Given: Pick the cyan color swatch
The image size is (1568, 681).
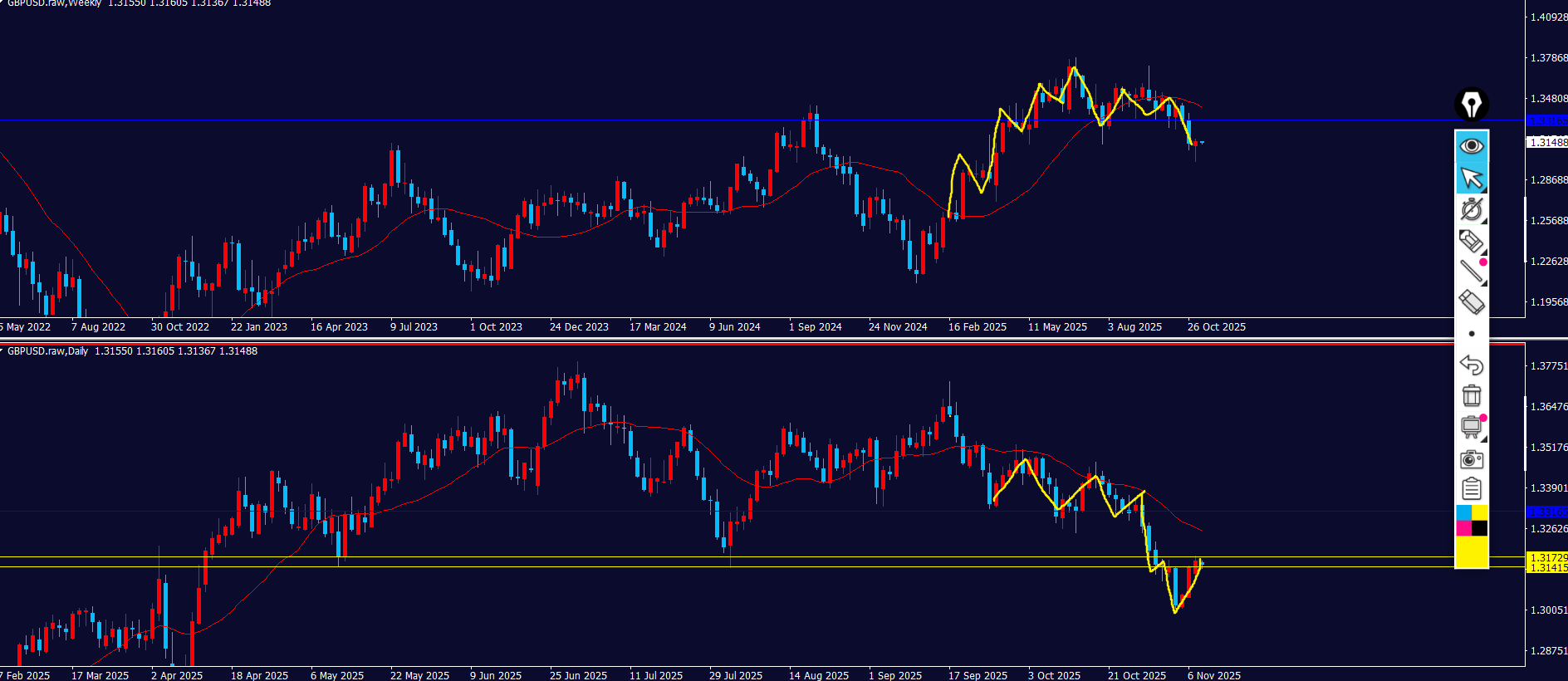Looking at the screenshot, I should click(1463, 512).
